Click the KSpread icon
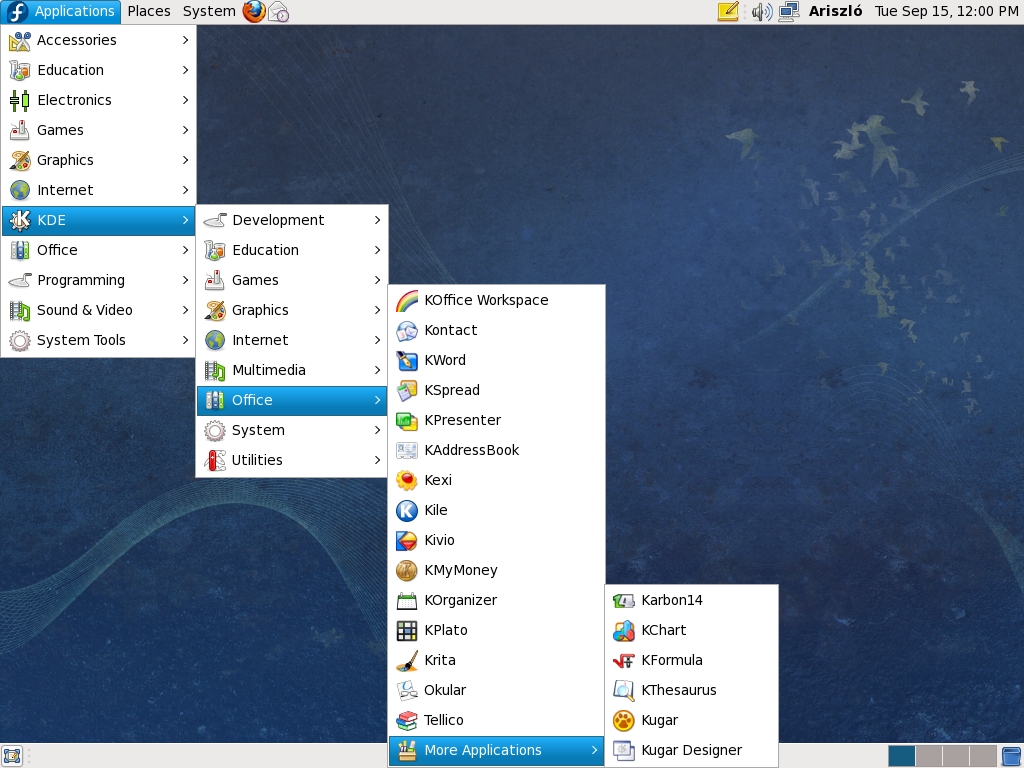1024x768 pixels. (407, 391)
